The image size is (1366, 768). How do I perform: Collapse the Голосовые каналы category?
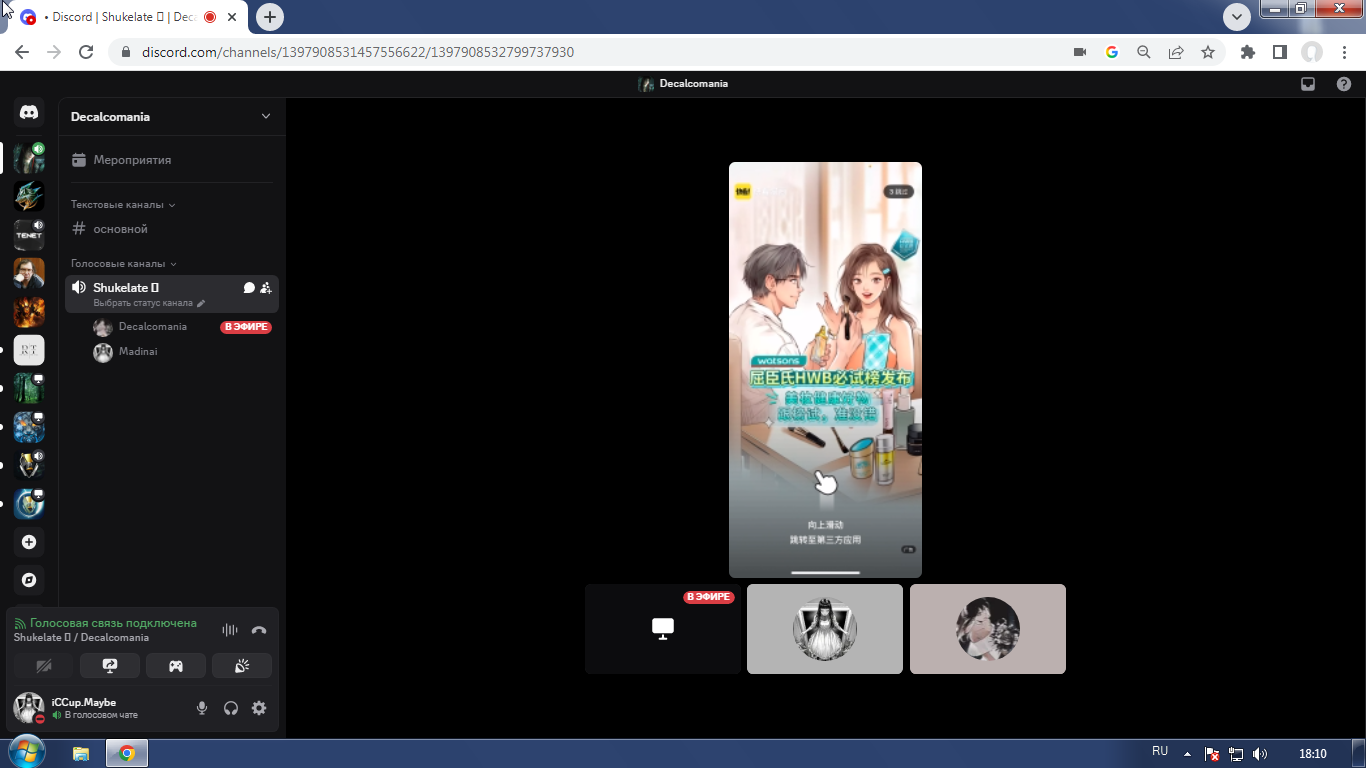click(x=124, y=264)
